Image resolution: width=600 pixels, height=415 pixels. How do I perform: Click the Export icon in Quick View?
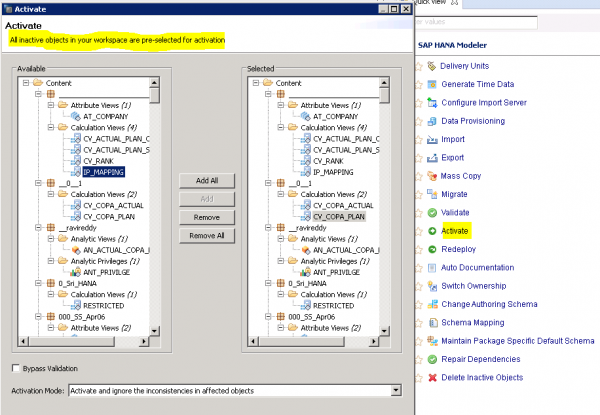432,158
